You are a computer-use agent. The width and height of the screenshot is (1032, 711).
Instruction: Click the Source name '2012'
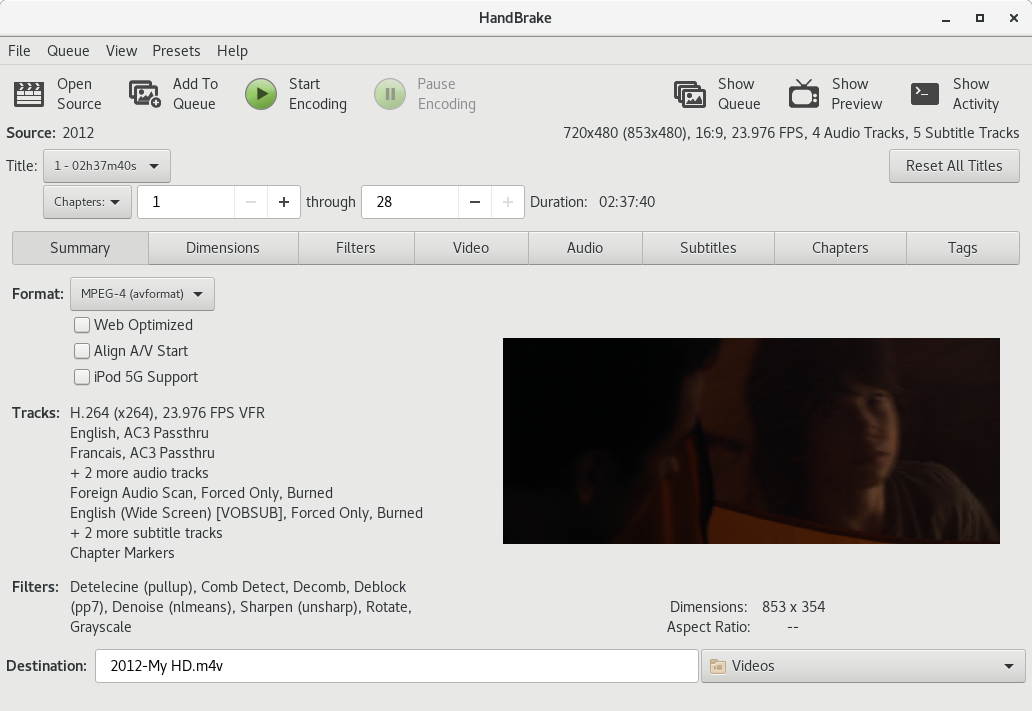tap(78, 133)
